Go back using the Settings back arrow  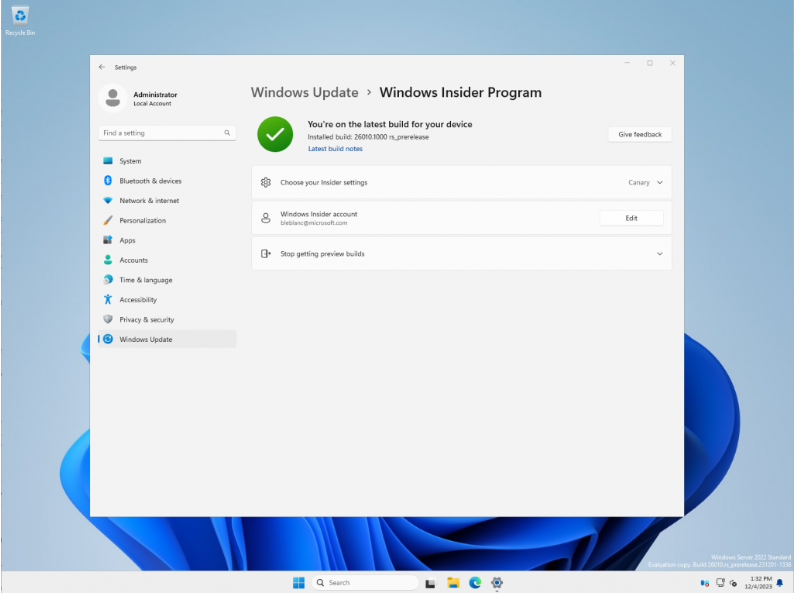coord(102,67)
